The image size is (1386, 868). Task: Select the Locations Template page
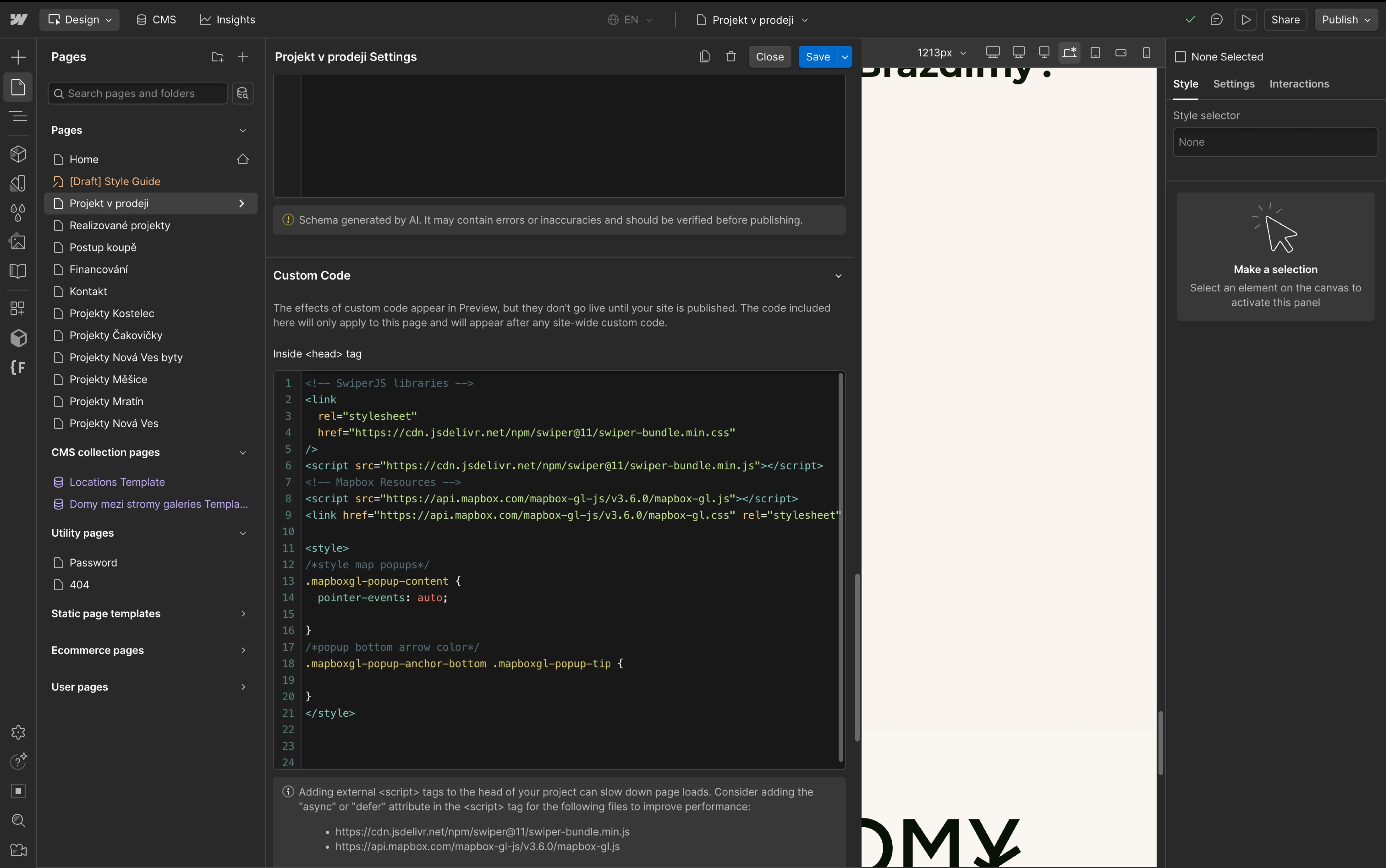117,482
